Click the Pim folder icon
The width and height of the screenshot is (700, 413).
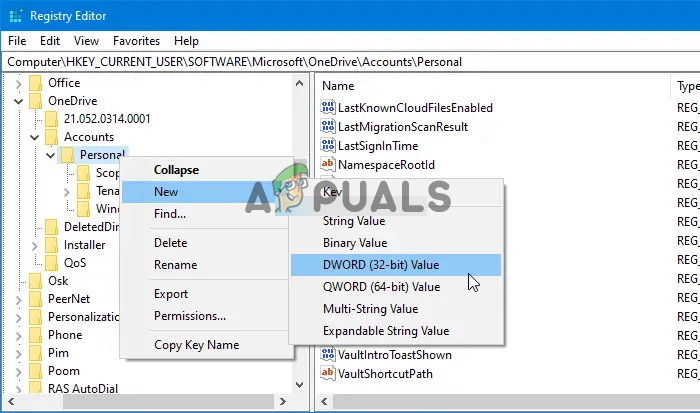[x=35, y=353]
